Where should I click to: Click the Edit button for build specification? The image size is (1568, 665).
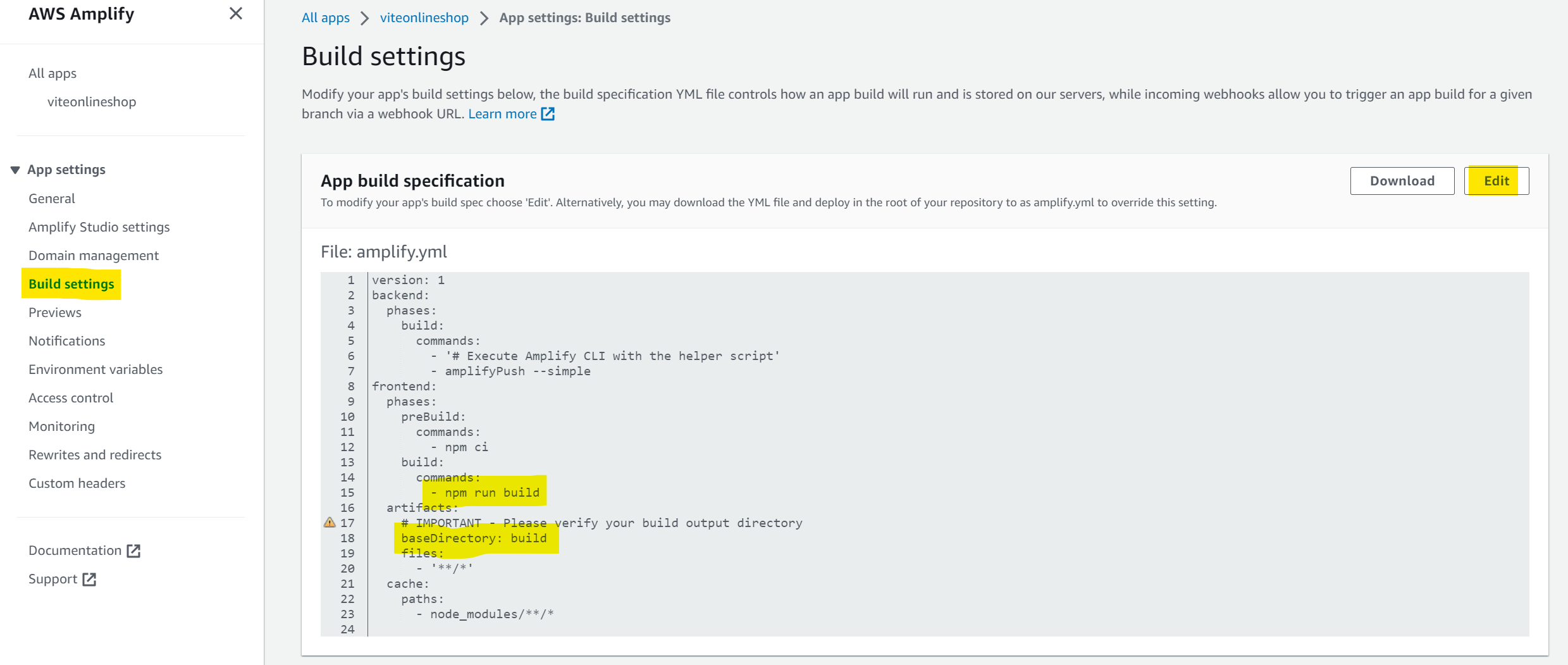point(1496,181)
